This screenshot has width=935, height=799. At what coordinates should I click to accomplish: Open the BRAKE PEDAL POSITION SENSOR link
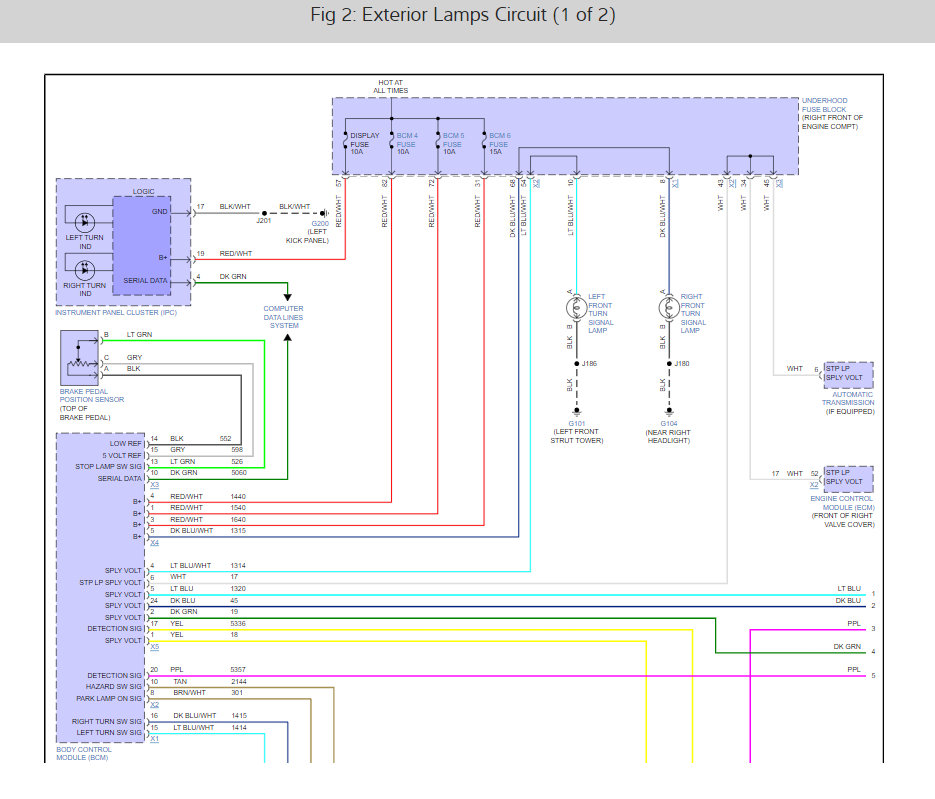click(92, 395)
